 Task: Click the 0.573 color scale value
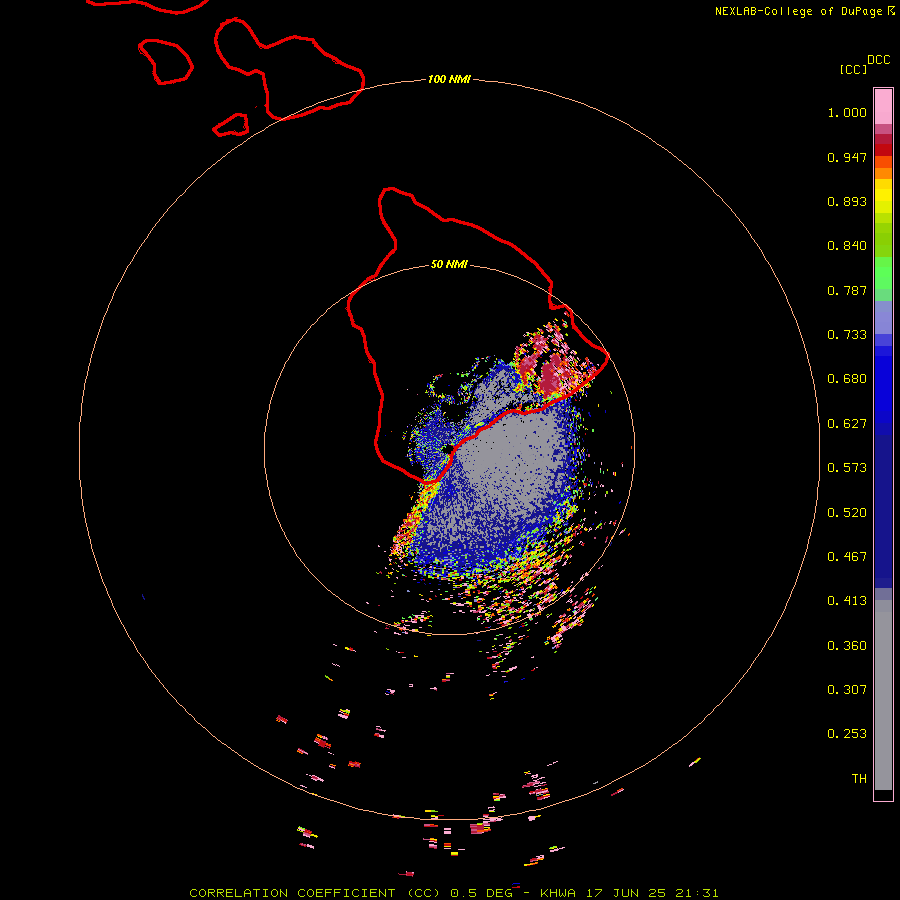847,468
